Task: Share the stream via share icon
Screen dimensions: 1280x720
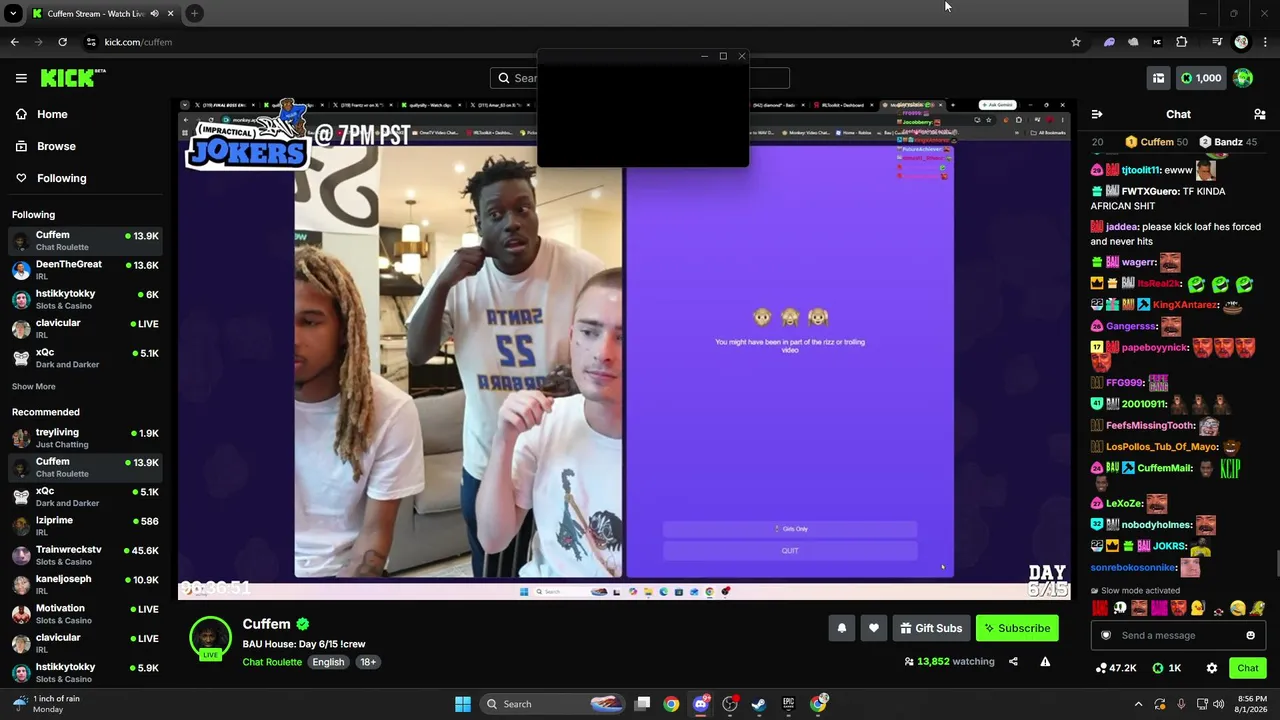Action: 1013,661
